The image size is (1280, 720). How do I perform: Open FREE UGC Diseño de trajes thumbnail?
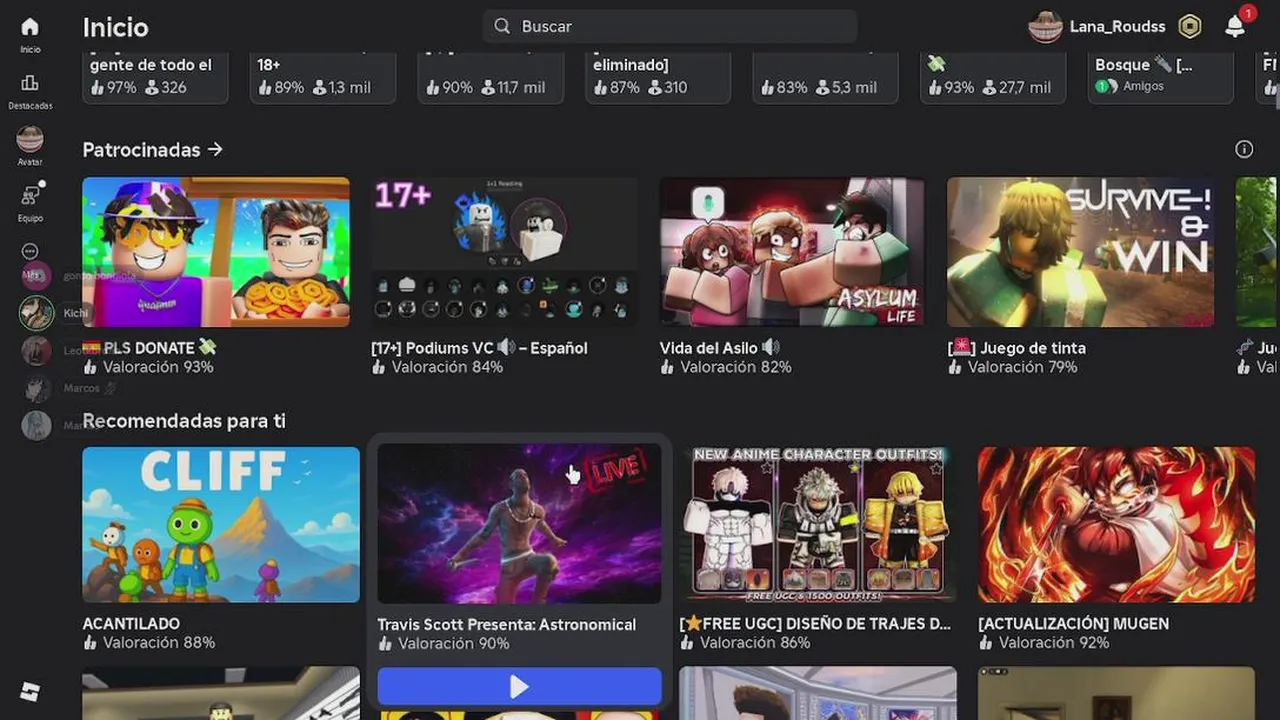[x=818, y=525]
